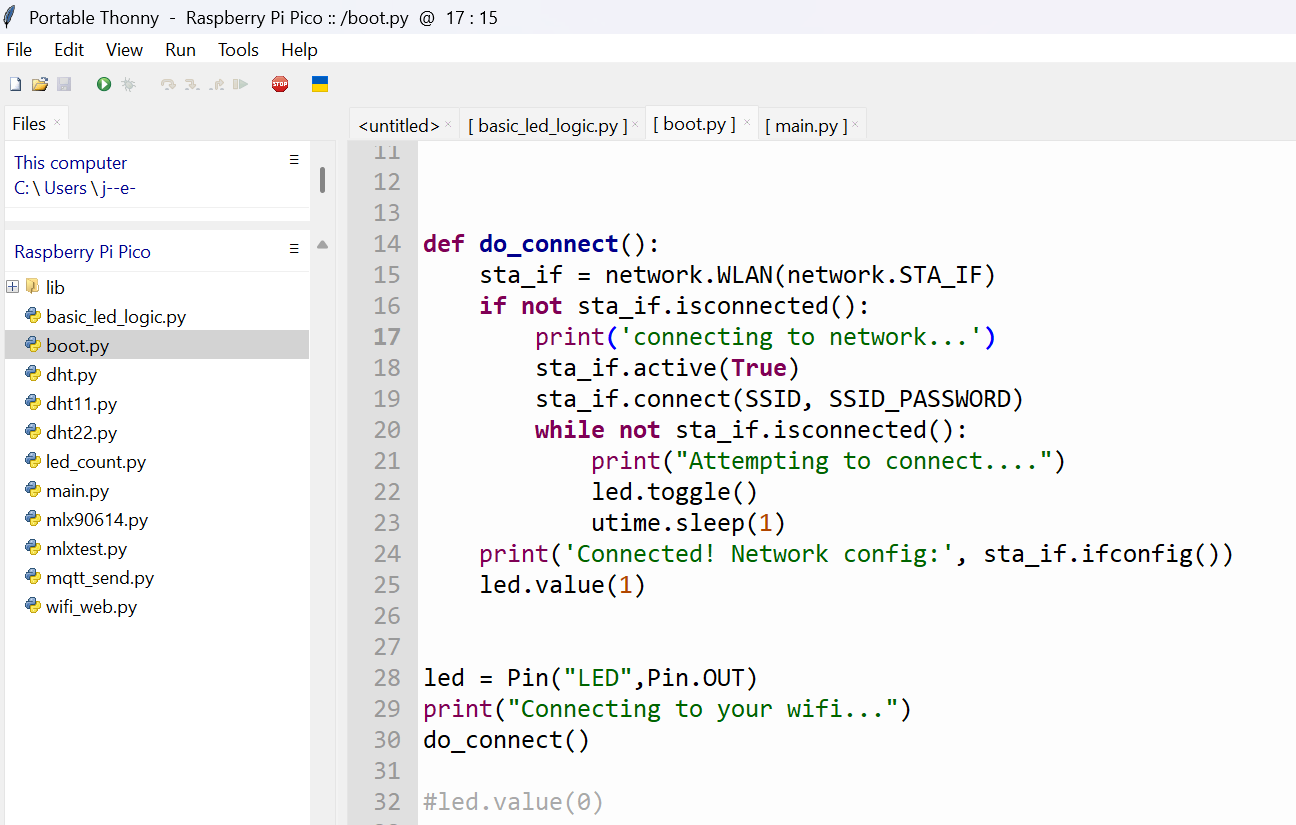Open the This computer panel menu
This screenshot has height=825, width=1296.
(294, 159)
